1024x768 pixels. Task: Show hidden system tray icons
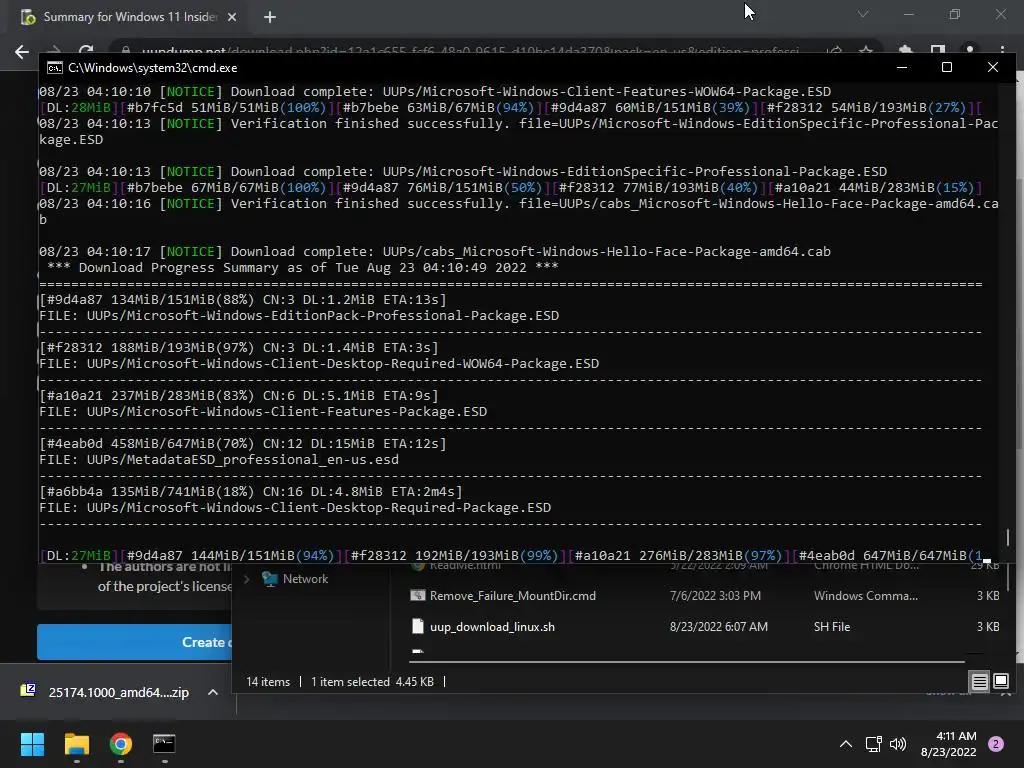(845, 744)
